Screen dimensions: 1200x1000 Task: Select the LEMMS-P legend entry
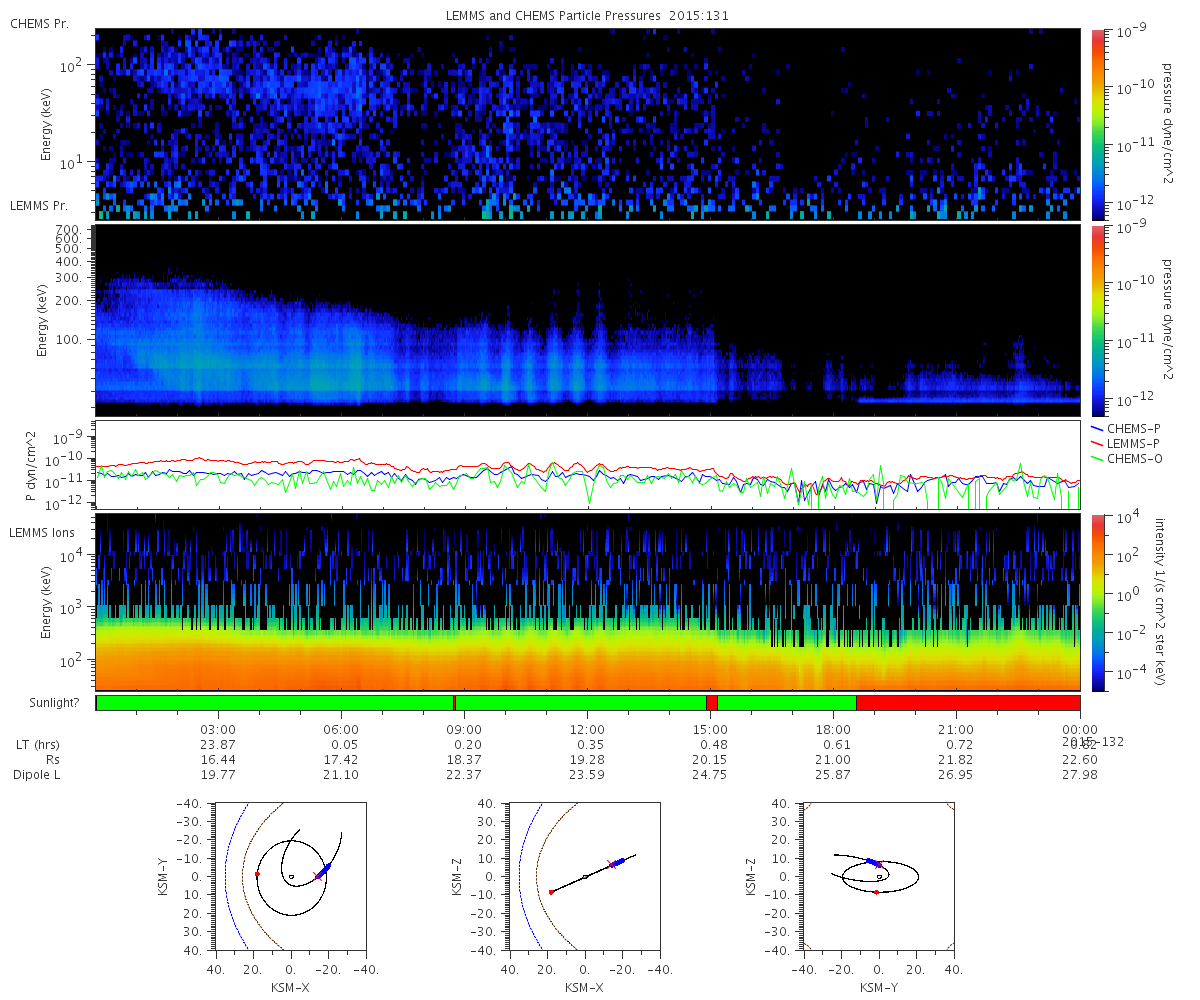coord(1125,443)
